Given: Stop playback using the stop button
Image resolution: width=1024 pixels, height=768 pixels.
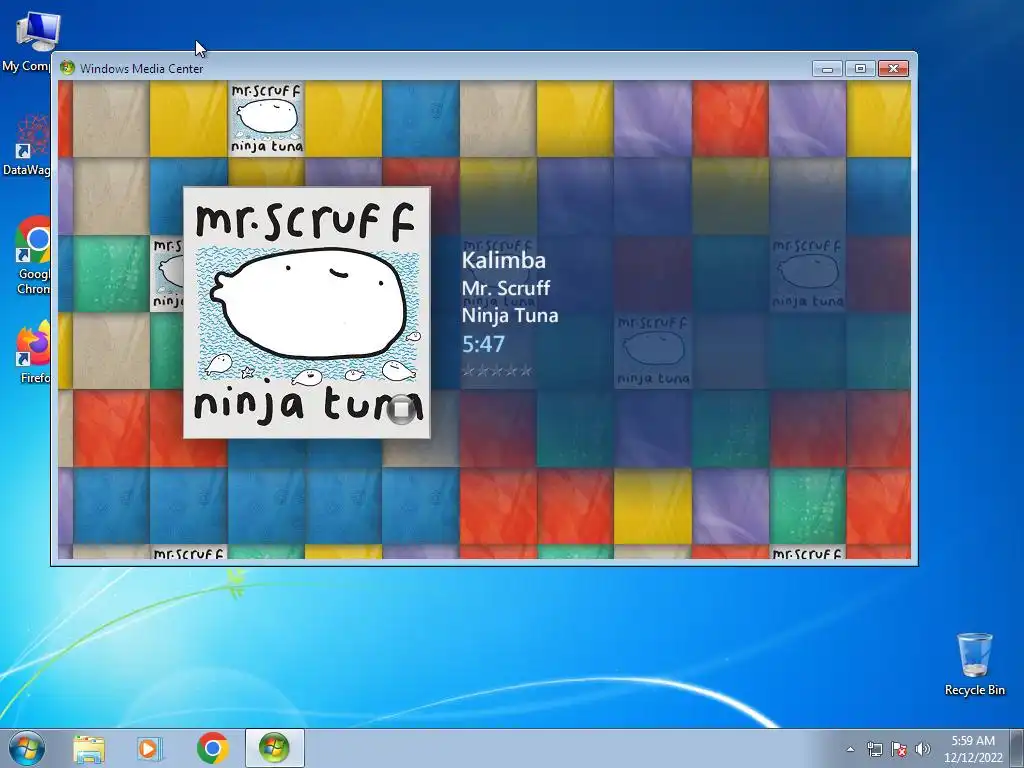Looking at the screenshot, I should (x=402, y=409).
